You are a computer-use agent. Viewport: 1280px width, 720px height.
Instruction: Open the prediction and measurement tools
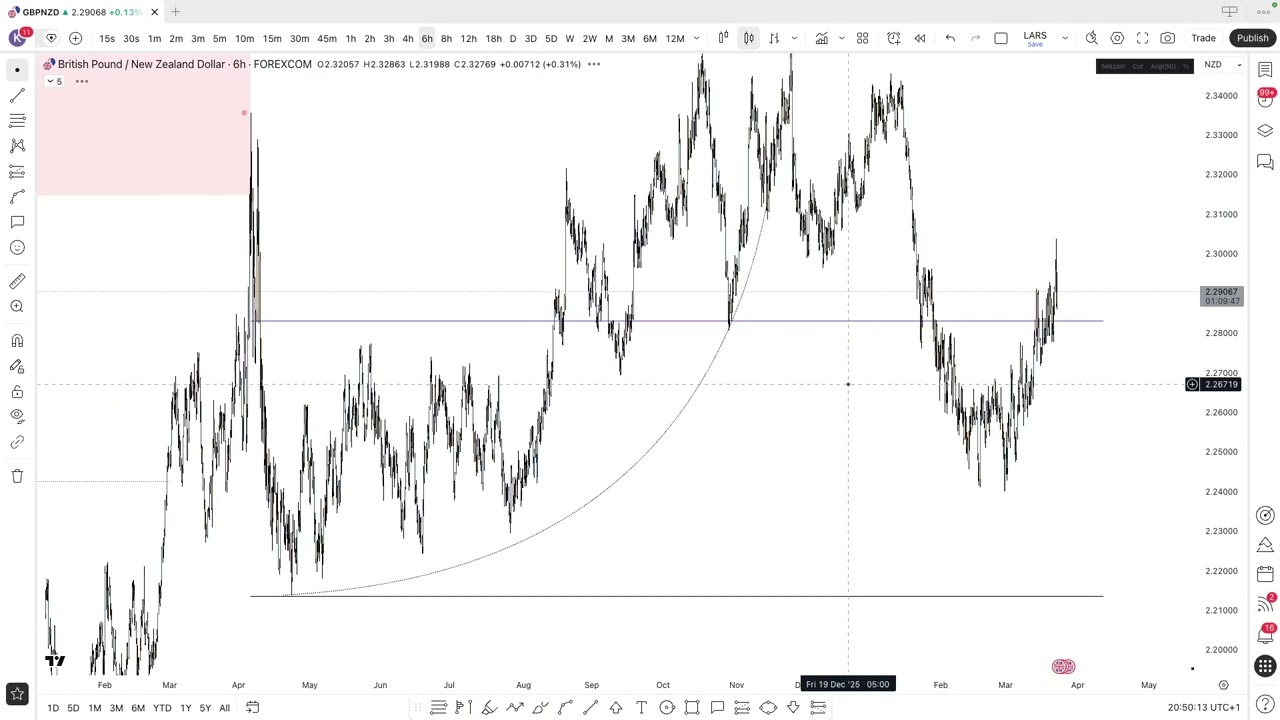point(17,172)
